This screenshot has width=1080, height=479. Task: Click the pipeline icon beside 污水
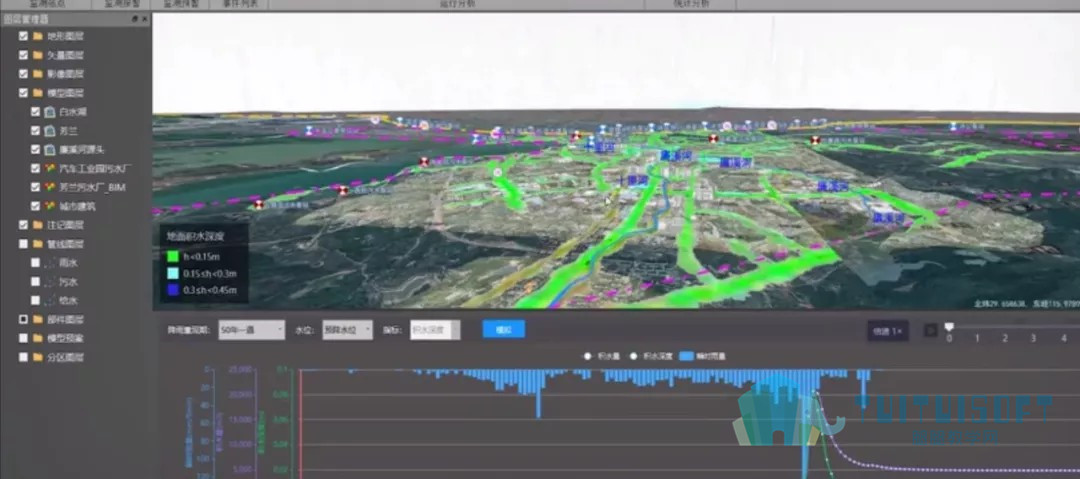(50, 282)
